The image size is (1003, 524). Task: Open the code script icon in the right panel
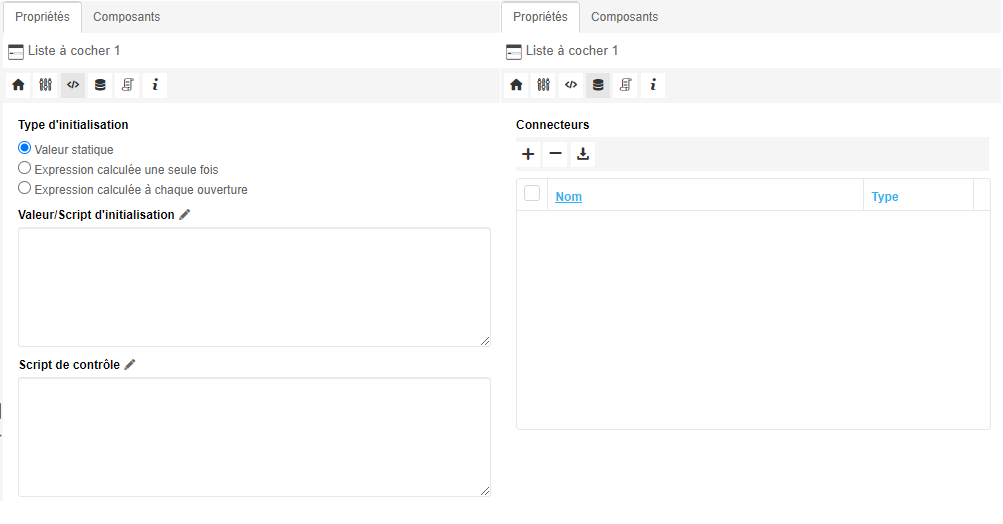click(570, 85)
